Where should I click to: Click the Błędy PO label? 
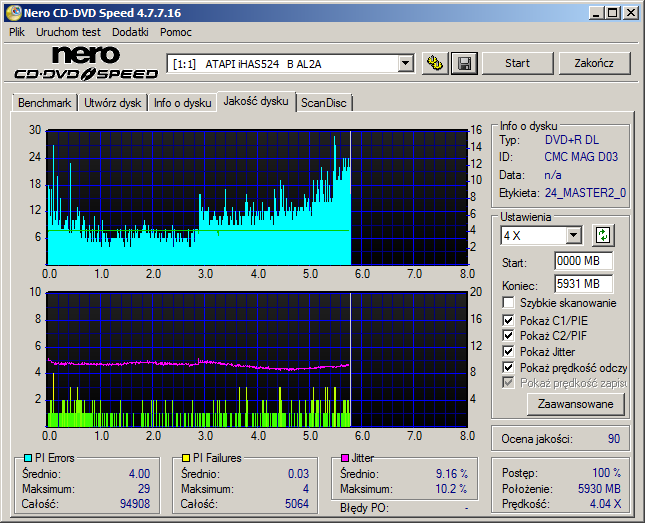click(x=364, y=508)
